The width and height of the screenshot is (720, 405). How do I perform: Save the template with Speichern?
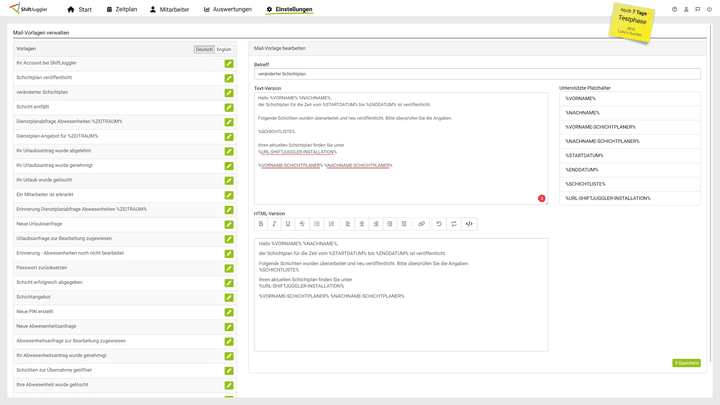pyautogui.click(x=686, y=363)
